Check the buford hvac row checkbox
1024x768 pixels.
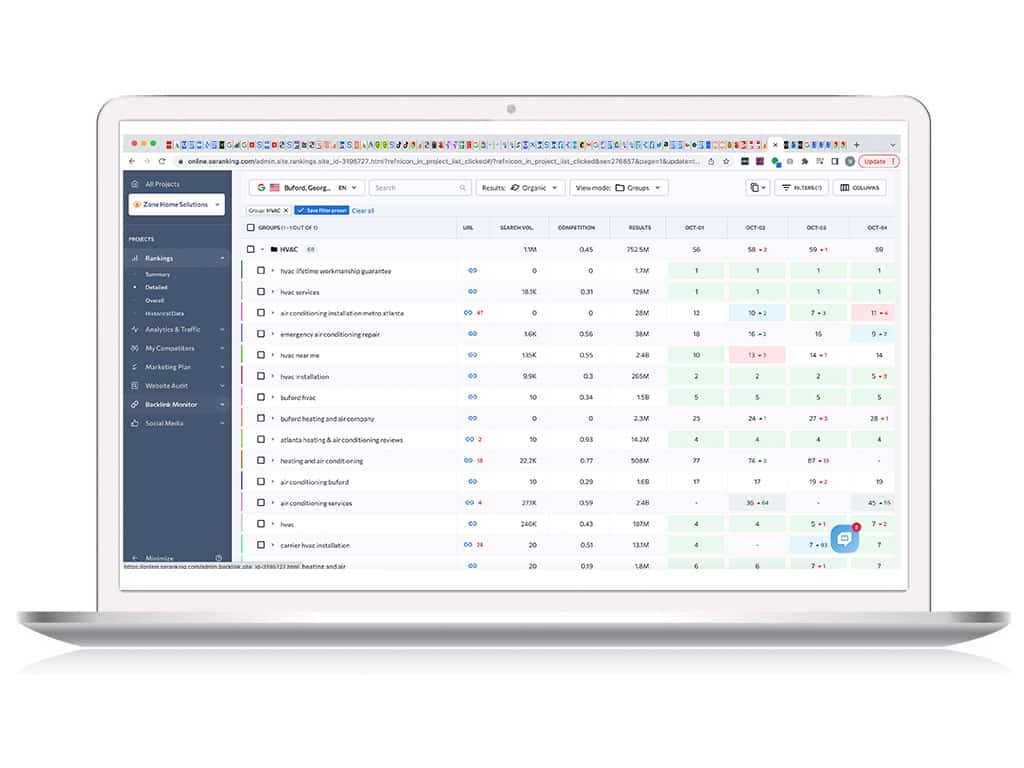[x=261, y=397]
